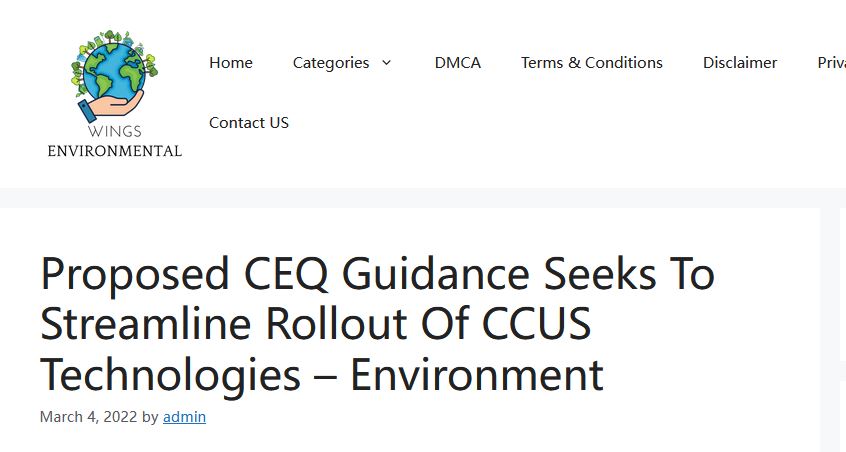Image resolution: width=846 pixels, height=452 pixels.
Task: Click headline line Streamline Rollout Of CCUS
Action: pyautogui.click(x=316, y=324)
